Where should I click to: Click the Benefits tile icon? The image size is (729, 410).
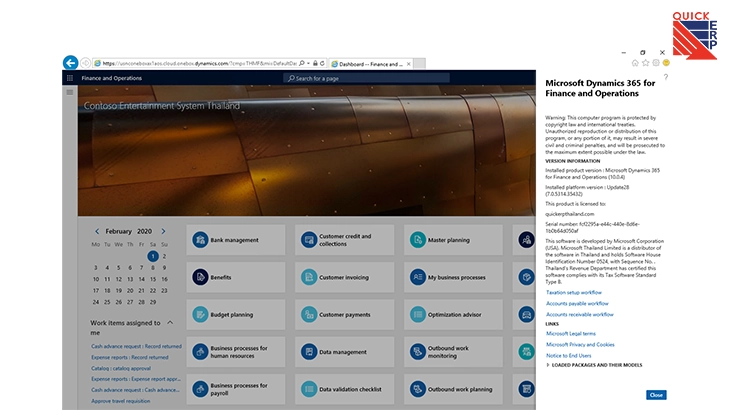coord(200,277)
